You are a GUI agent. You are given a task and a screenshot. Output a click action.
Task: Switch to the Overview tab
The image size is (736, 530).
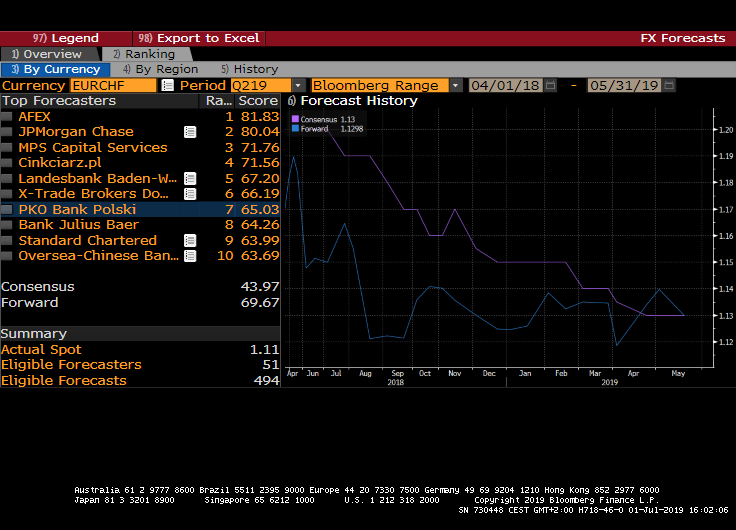[48, 54]
